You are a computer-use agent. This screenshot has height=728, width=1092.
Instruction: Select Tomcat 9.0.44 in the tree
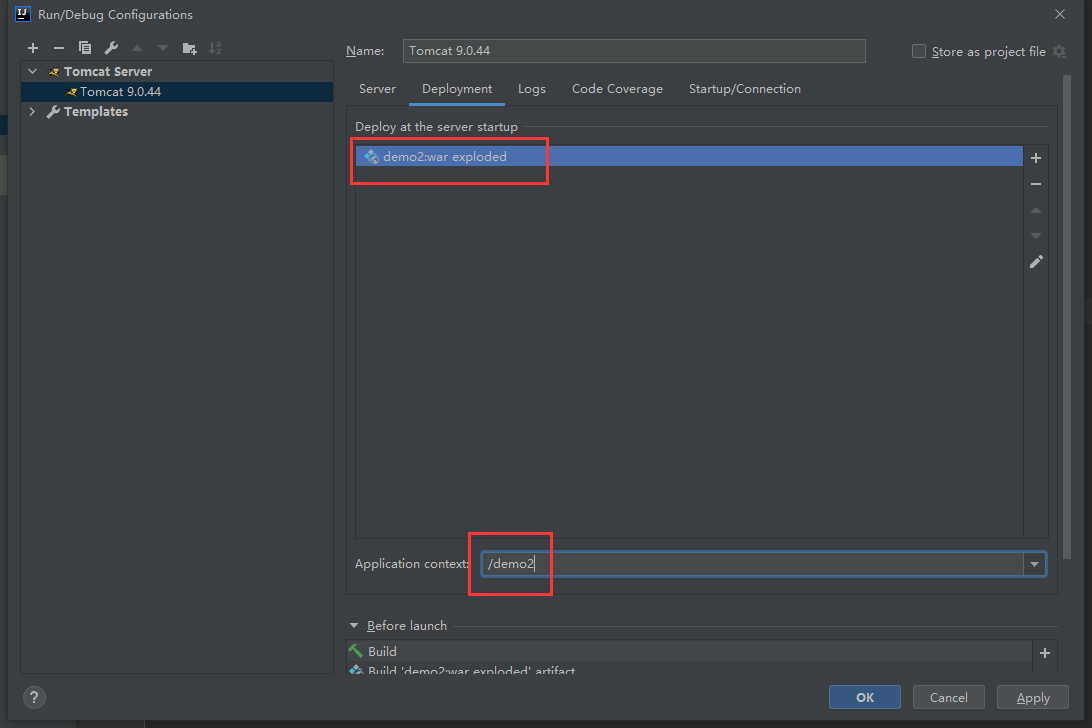(x=177, y=92)
